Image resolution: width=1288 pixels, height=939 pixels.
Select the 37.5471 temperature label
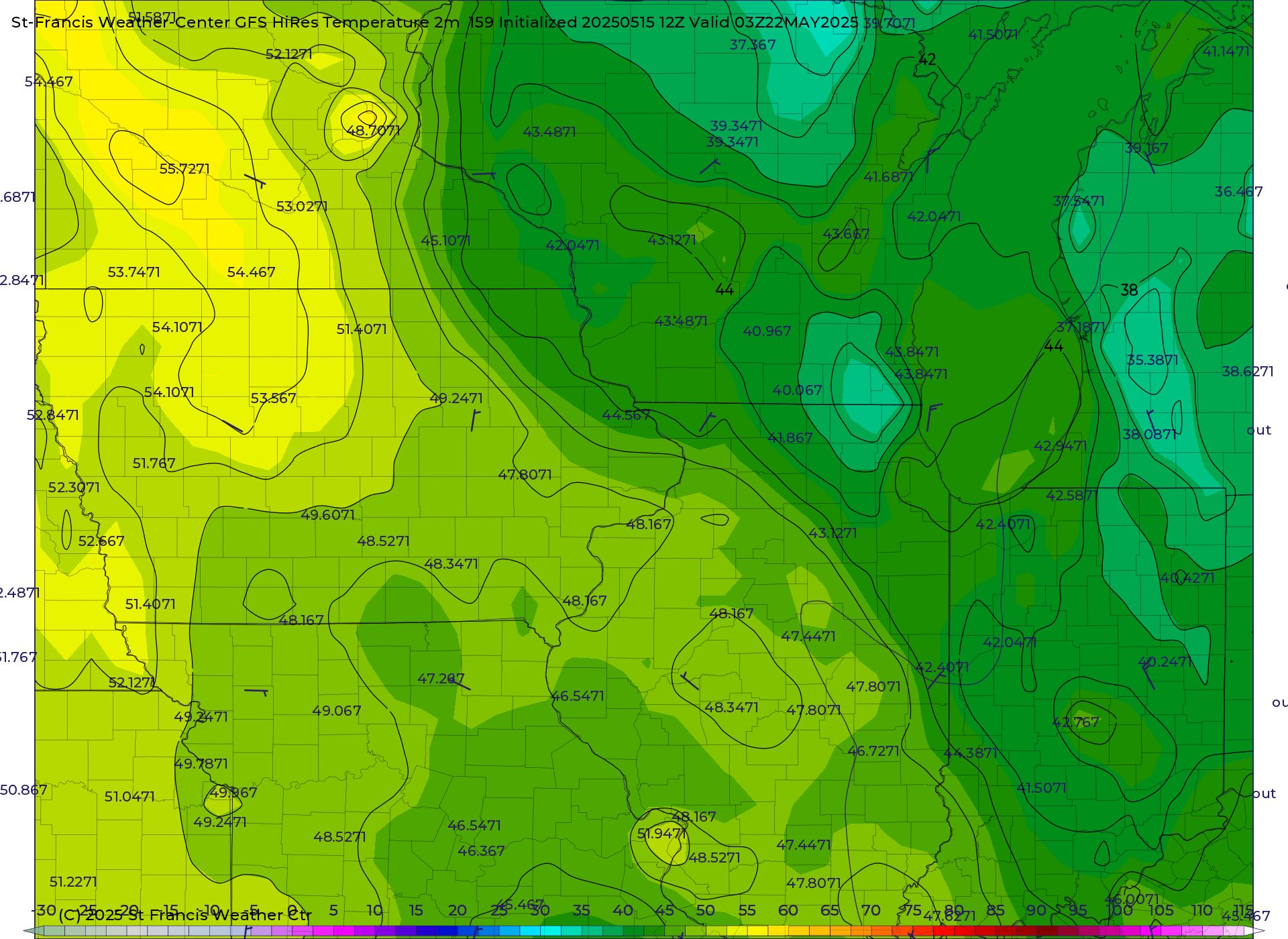1079,201
